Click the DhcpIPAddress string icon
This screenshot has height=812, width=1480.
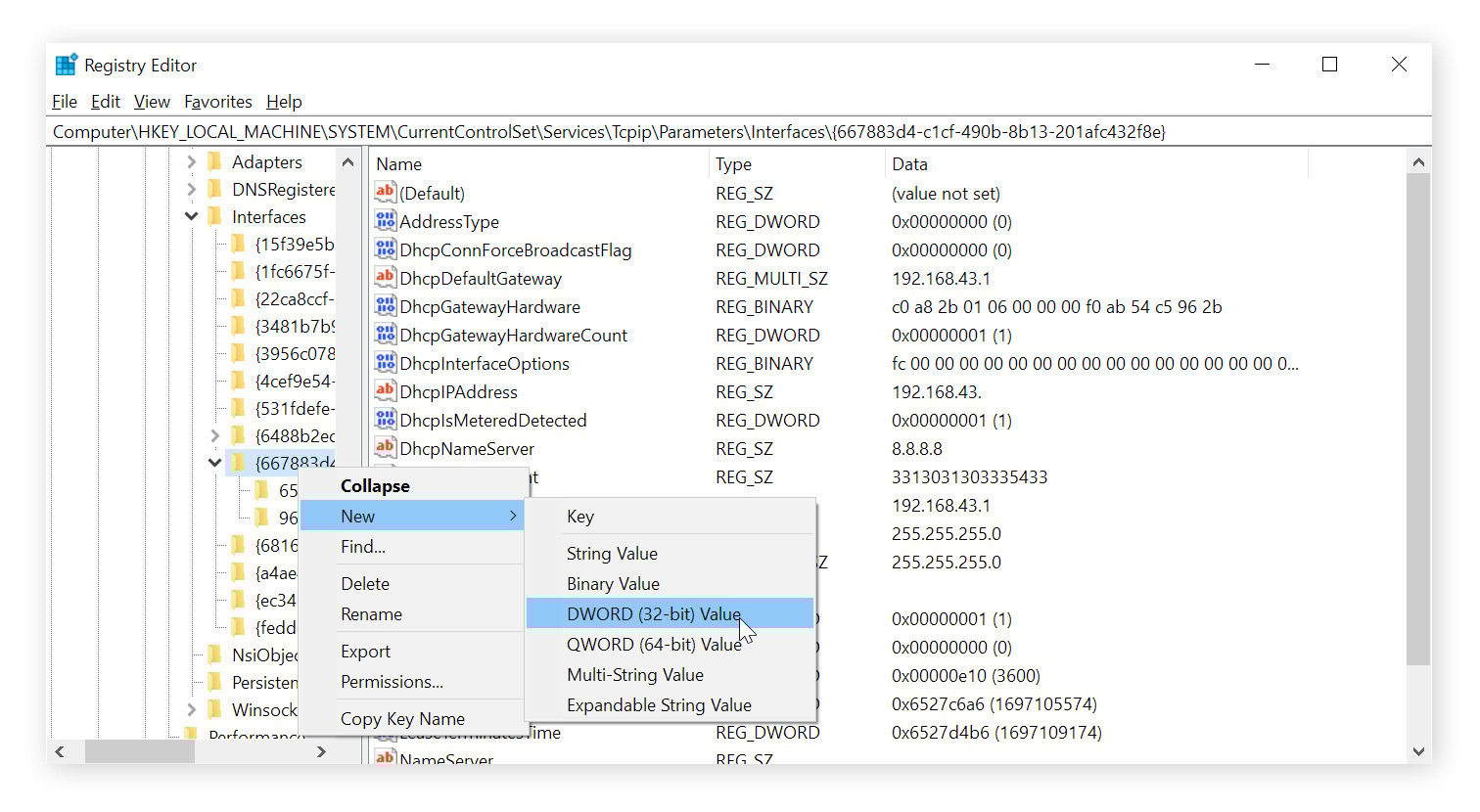point(386,391)
